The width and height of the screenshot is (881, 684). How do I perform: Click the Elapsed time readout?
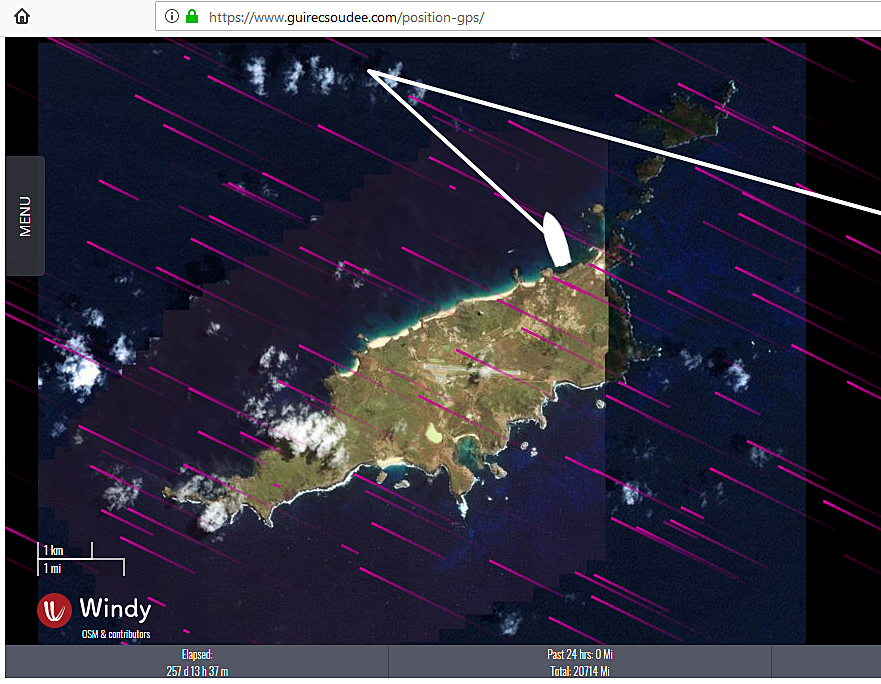[197, 654]
